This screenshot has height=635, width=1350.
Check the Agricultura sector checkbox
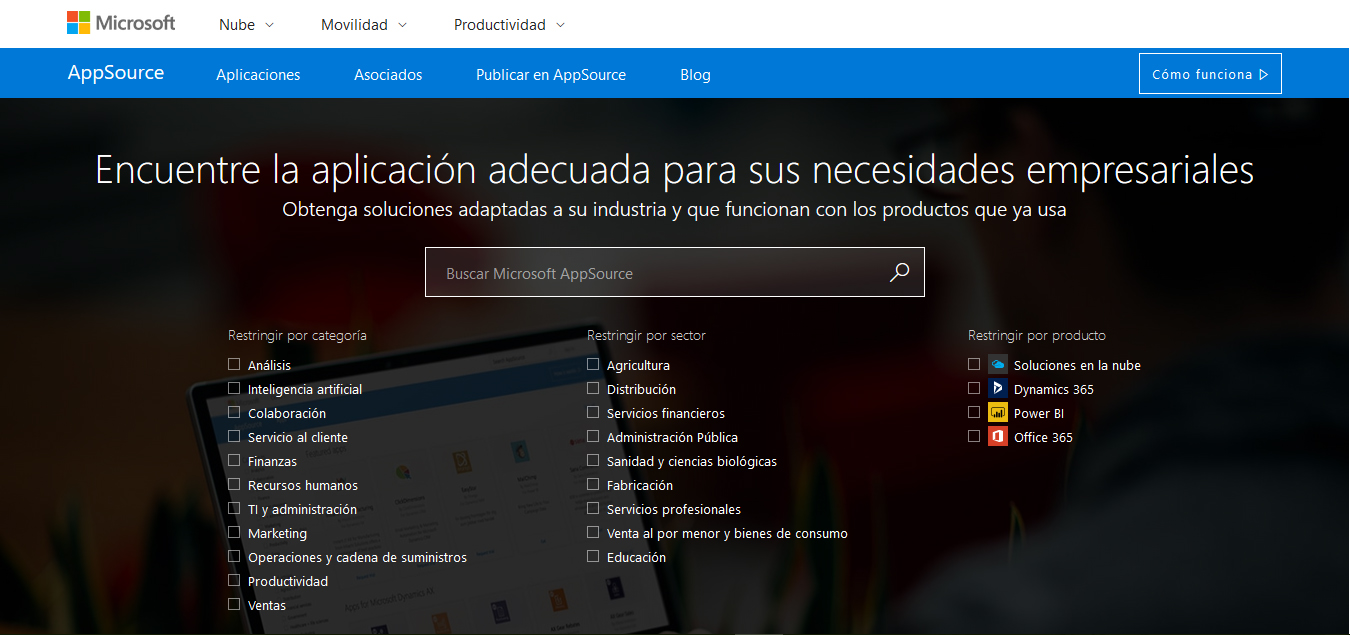[593, 364]
